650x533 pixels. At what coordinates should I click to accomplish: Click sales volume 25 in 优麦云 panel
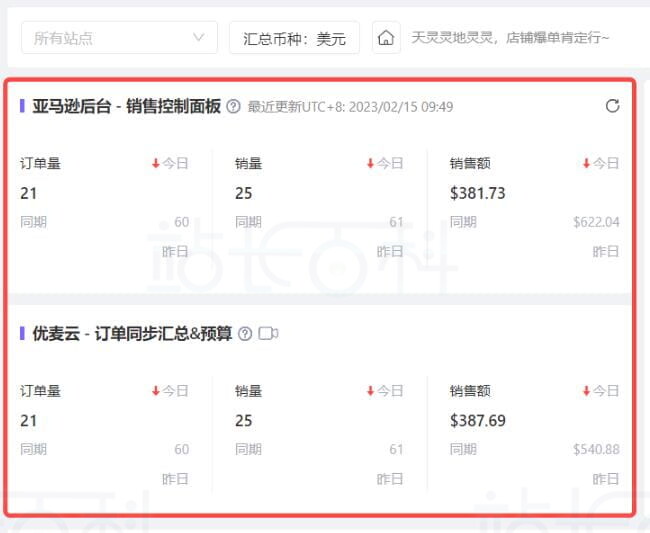[244, 421]
